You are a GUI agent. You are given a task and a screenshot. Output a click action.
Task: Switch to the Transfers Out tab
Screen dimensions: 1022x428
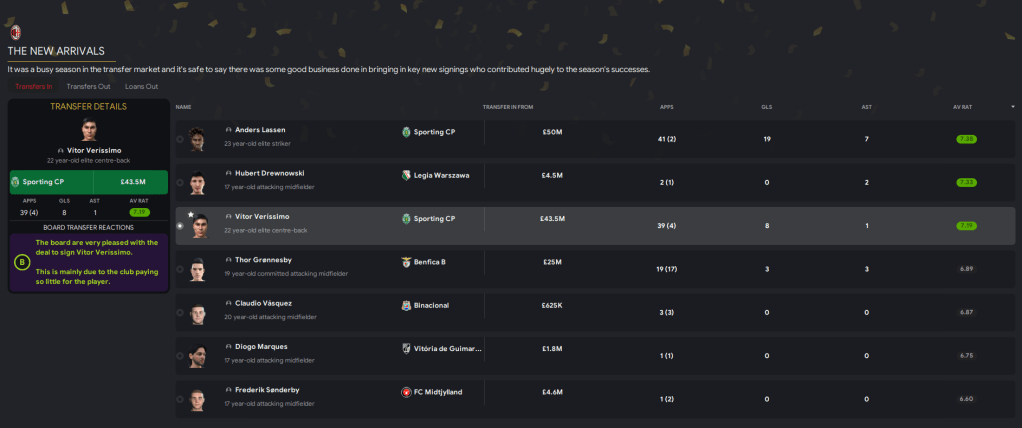[x=89, y=87]
